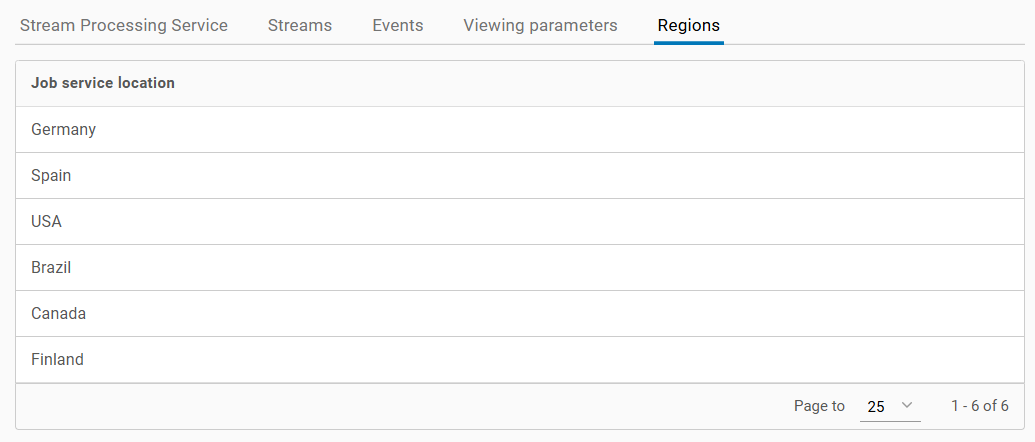Select the active Regions tab
Viewport: 1035px width, 442px height.
click(x=689, y=25)
